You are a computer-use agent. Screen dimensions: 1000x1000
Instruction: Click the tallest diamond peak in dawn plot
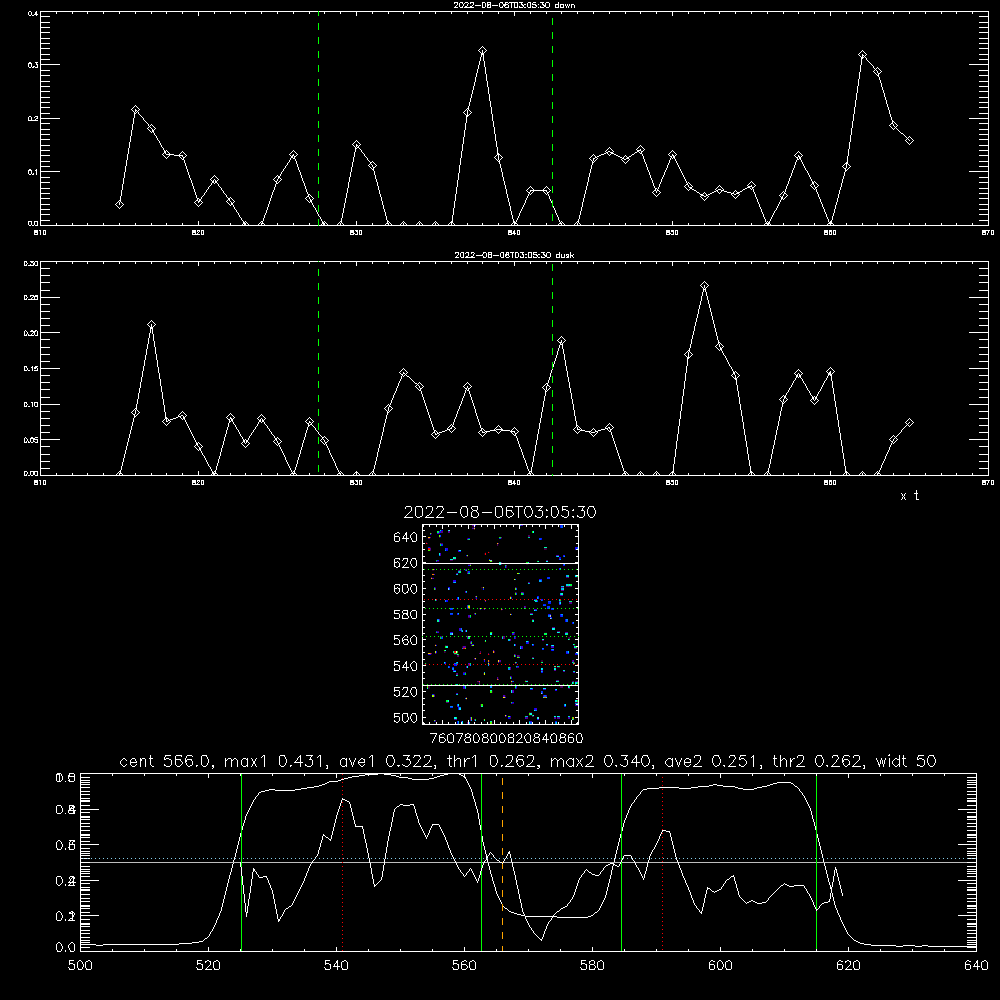pos(483,50)
